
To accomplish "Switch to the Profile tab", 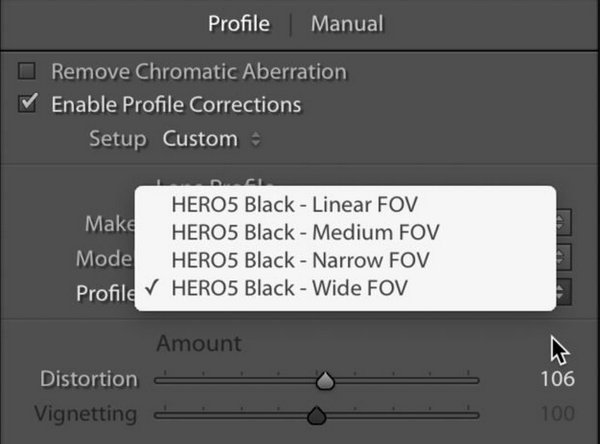I will [239, 24].
